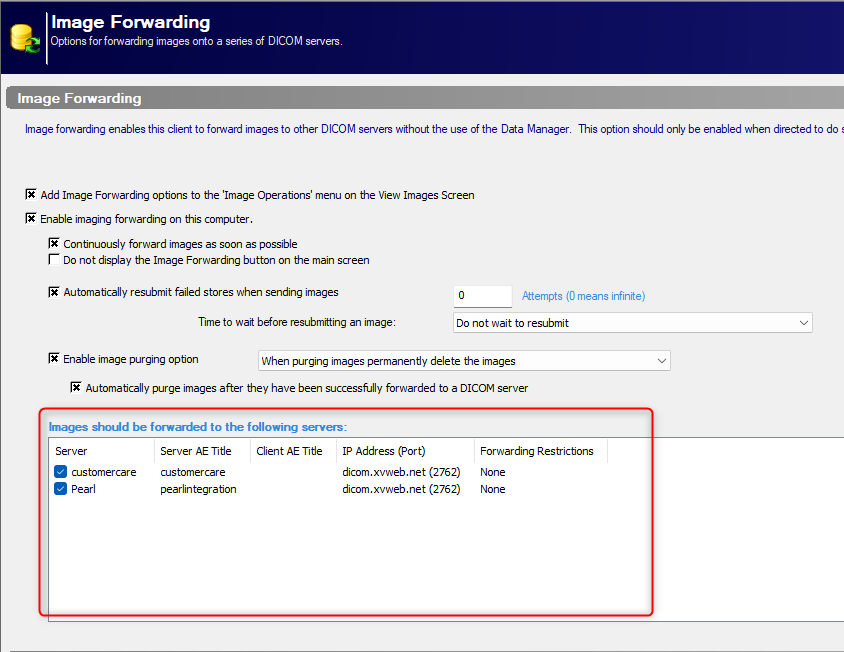The image size is (844, 652).
Task: Click the Server AE Title column header
Action: pyautogui.click(x=202, y=451)
